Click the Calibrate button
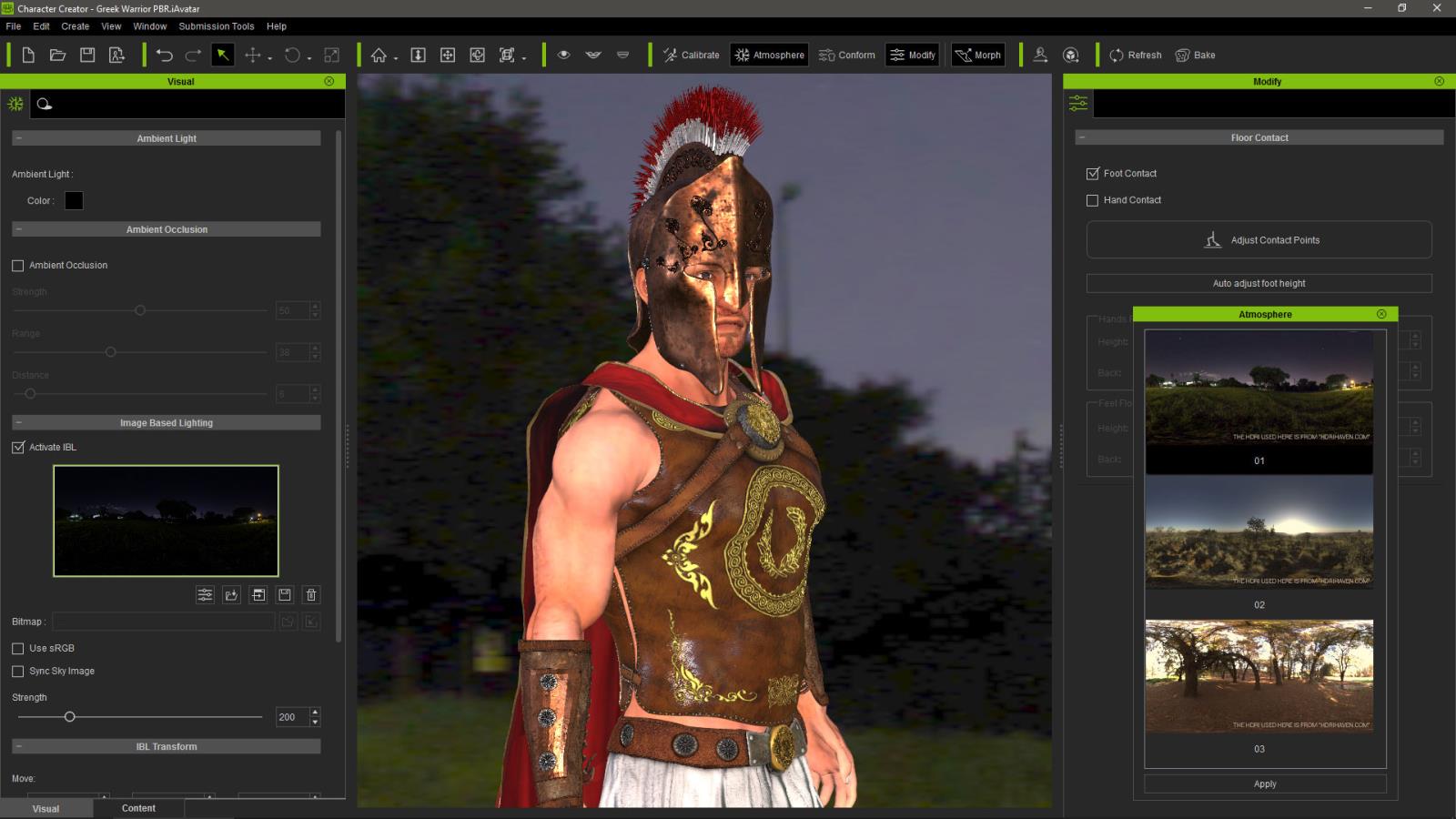This screenshot has height=819, width=1456. pos(691,55)
